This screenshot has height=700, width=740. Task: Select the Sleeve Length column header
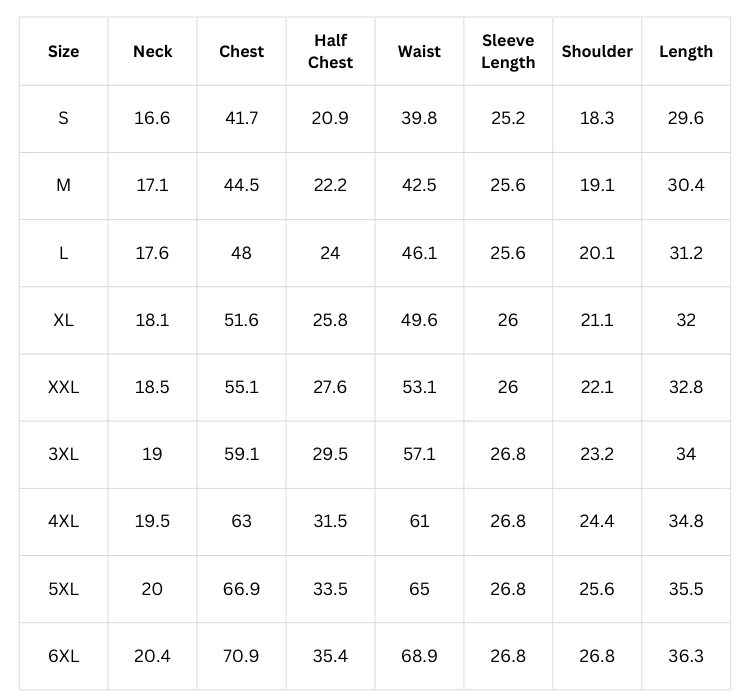point(508,51)
